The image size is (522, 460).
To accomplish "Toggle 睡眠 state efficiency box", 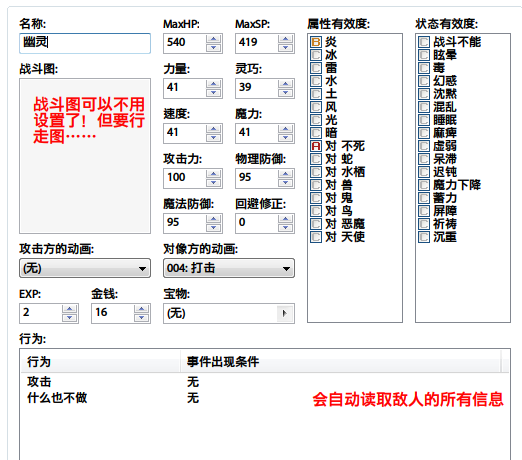I will (x=424, y=120).
